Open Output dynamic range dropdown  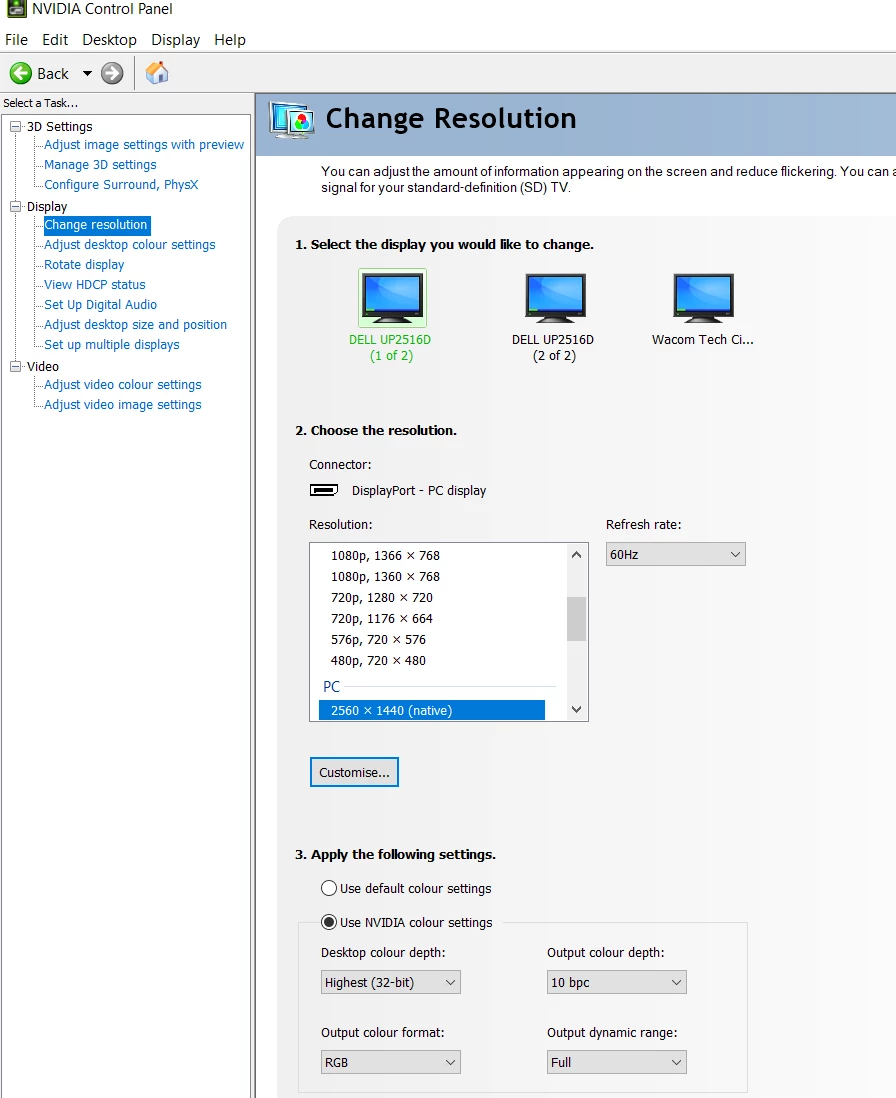[617, 1062]
